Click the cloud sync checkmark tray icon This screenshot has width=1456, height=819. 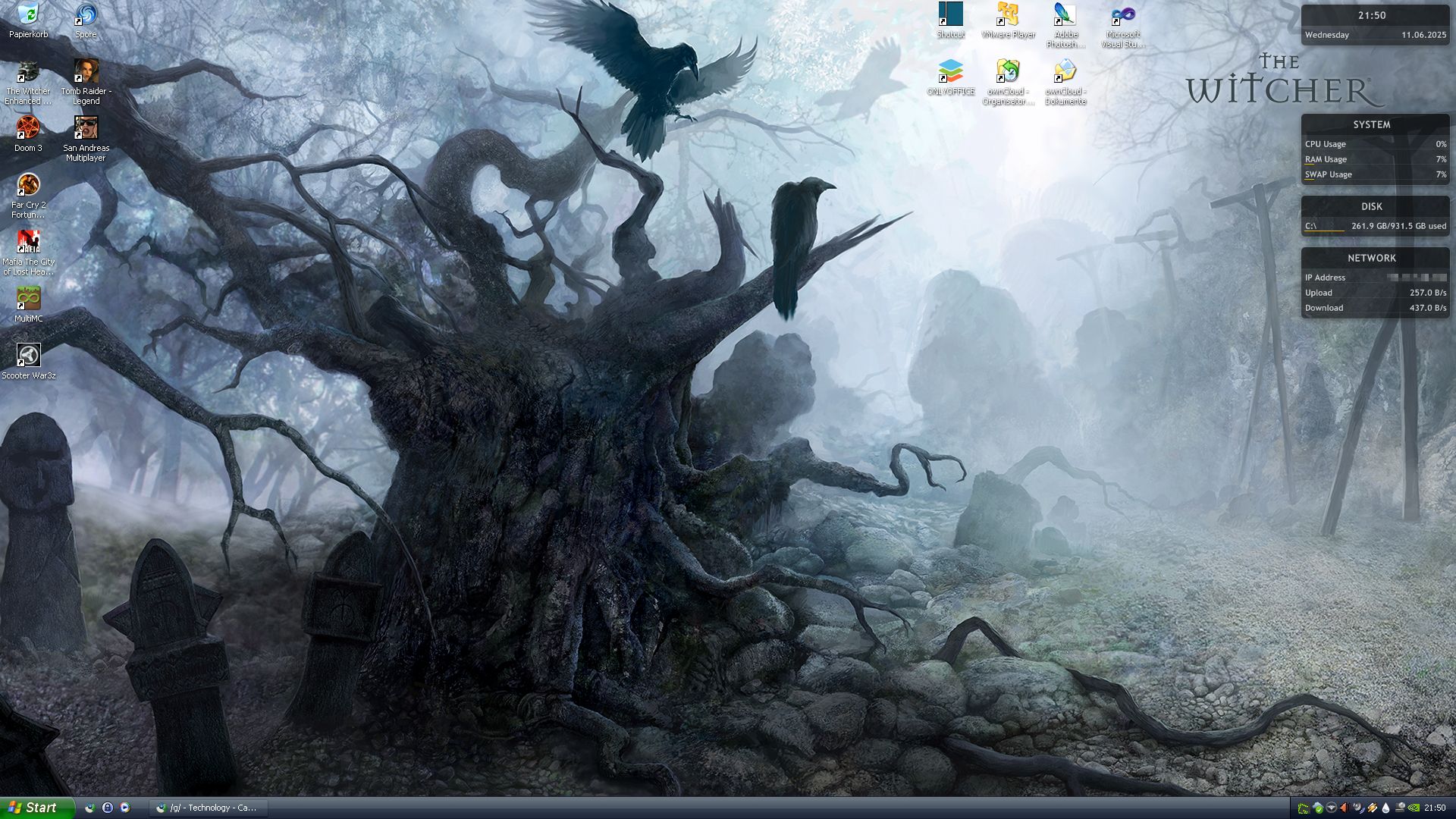coord(1318,808)
